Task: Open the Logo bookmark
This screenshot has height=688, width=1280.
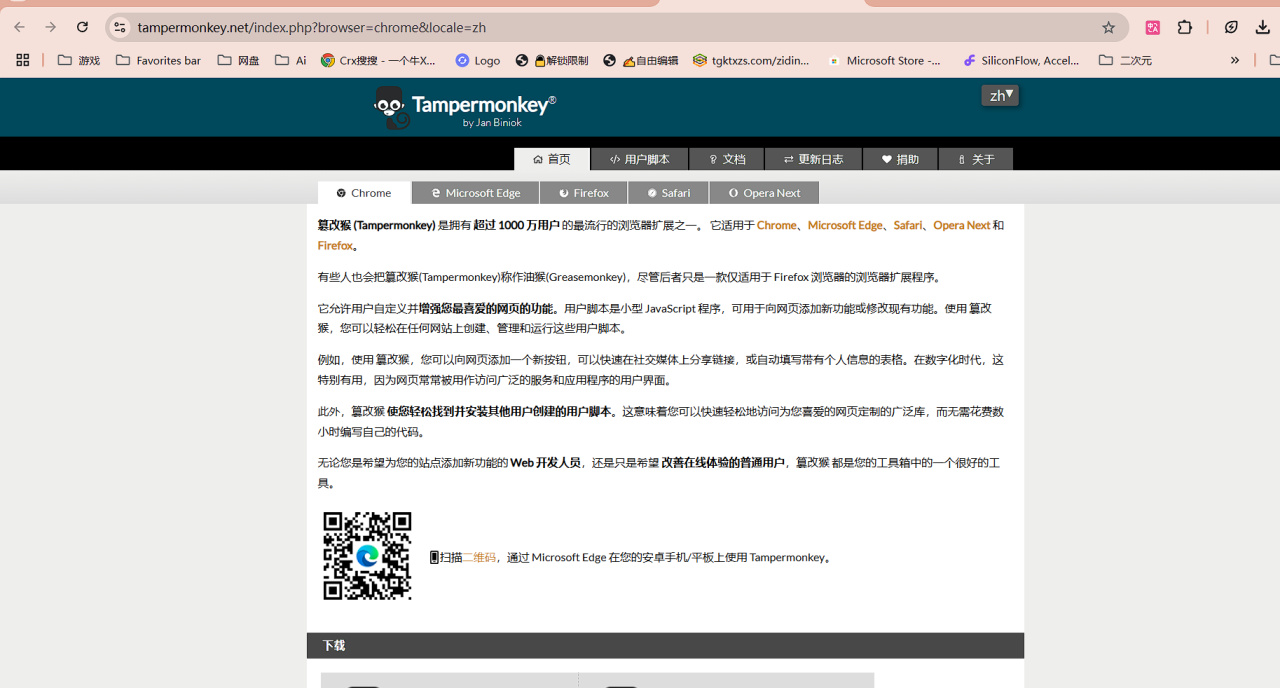Action: (478, 60)
